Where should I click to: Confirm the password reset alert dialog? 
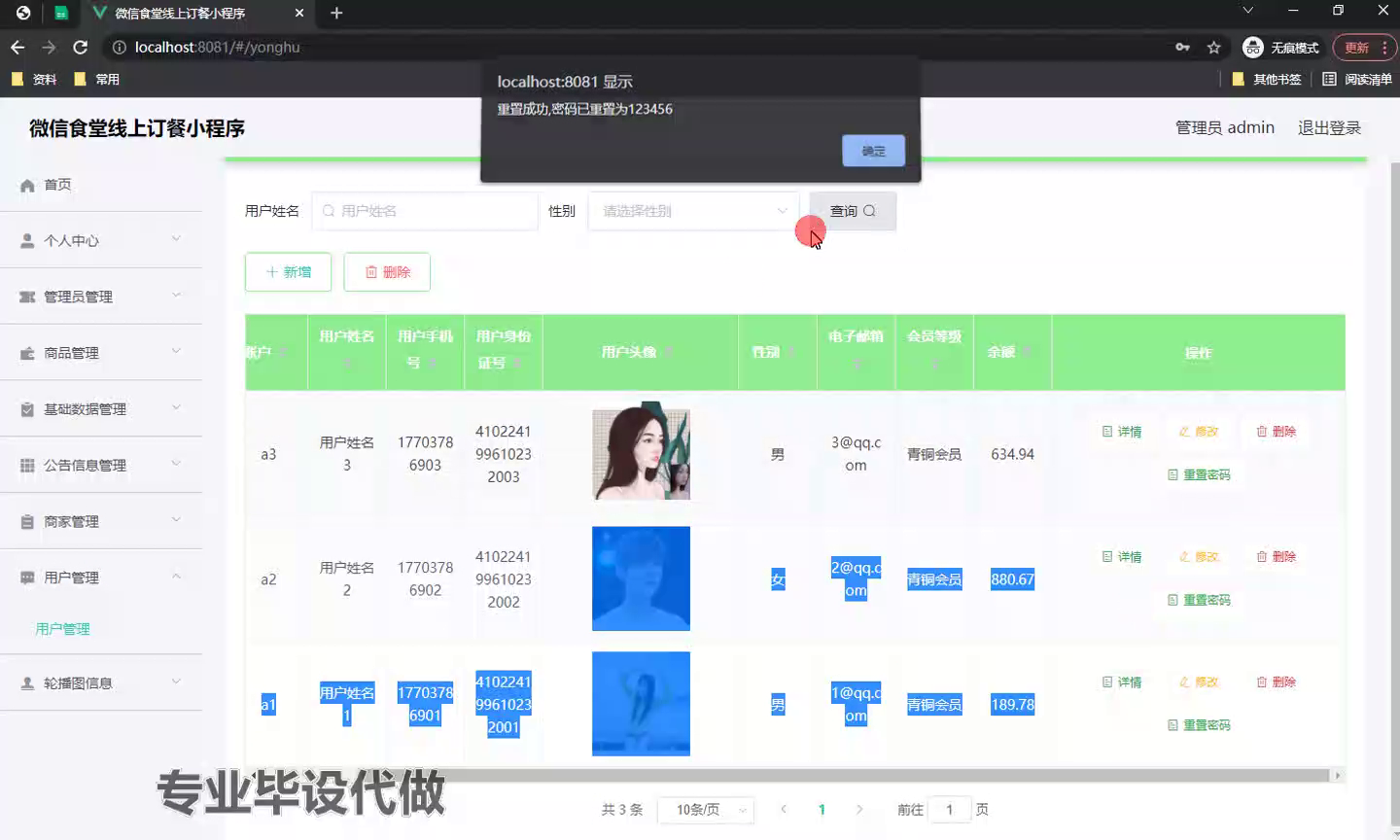click(873, 151)
